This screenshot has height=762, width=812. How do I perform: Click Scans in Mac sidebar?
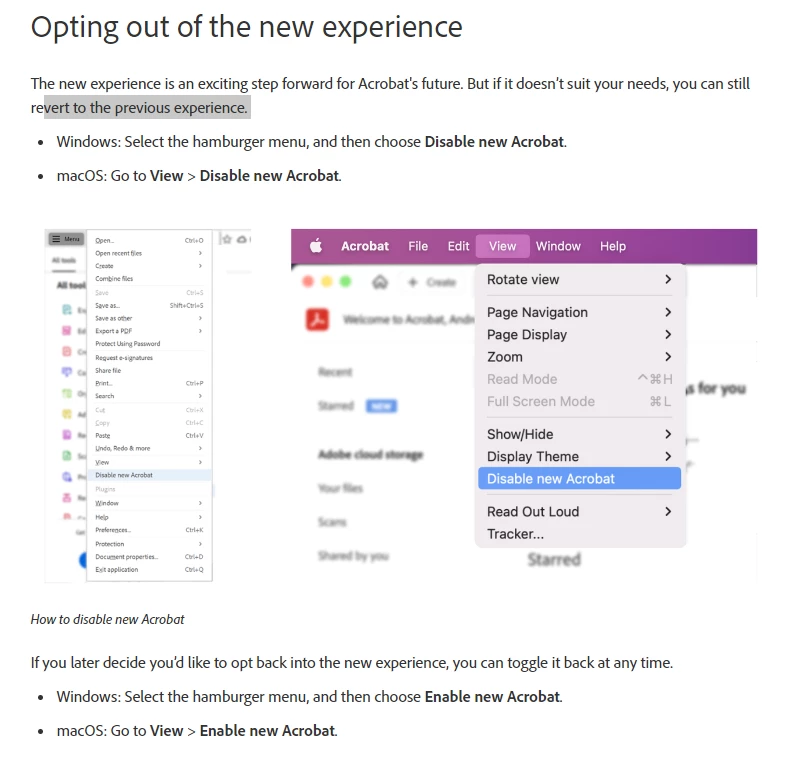[332, 522]
